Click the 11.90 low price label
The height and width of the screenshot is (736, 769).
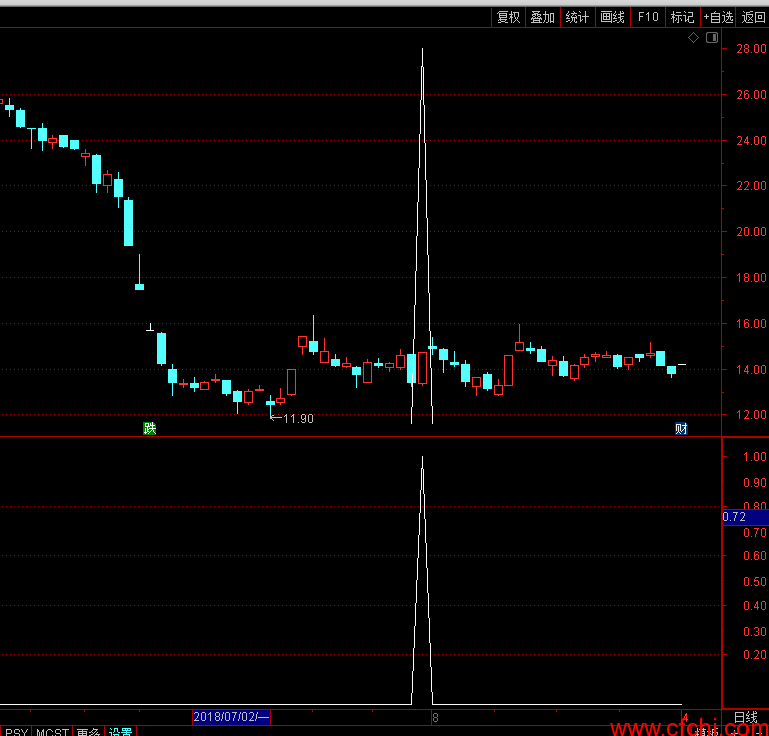tap(298, 419)
